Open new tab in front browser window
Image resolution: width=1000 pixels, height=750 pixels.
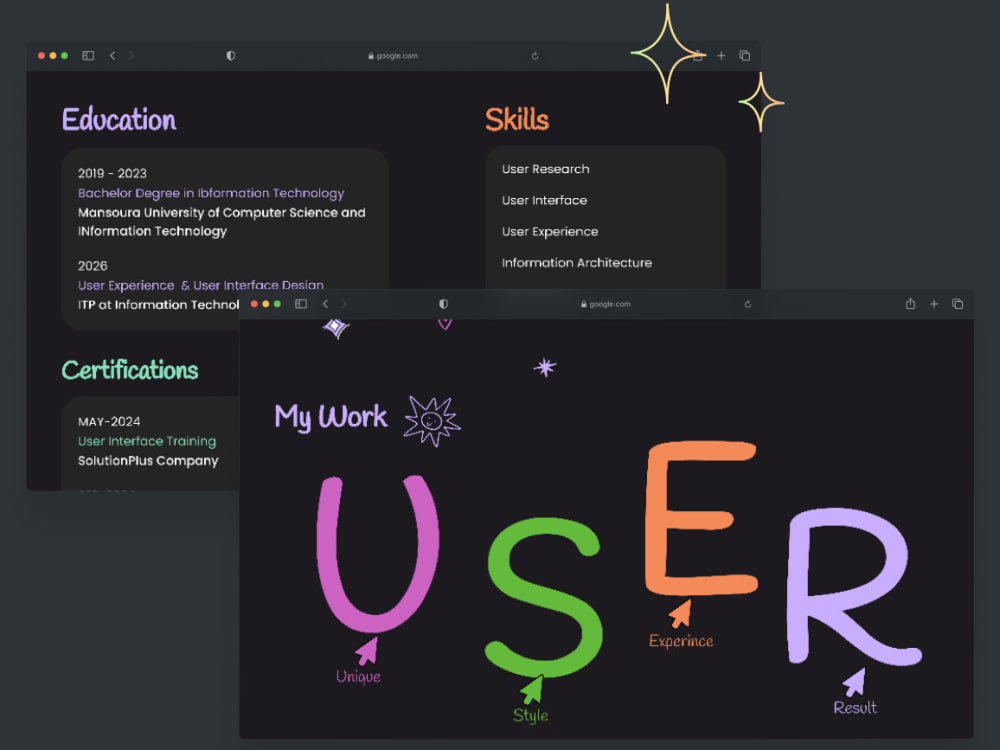coord(934,304)
